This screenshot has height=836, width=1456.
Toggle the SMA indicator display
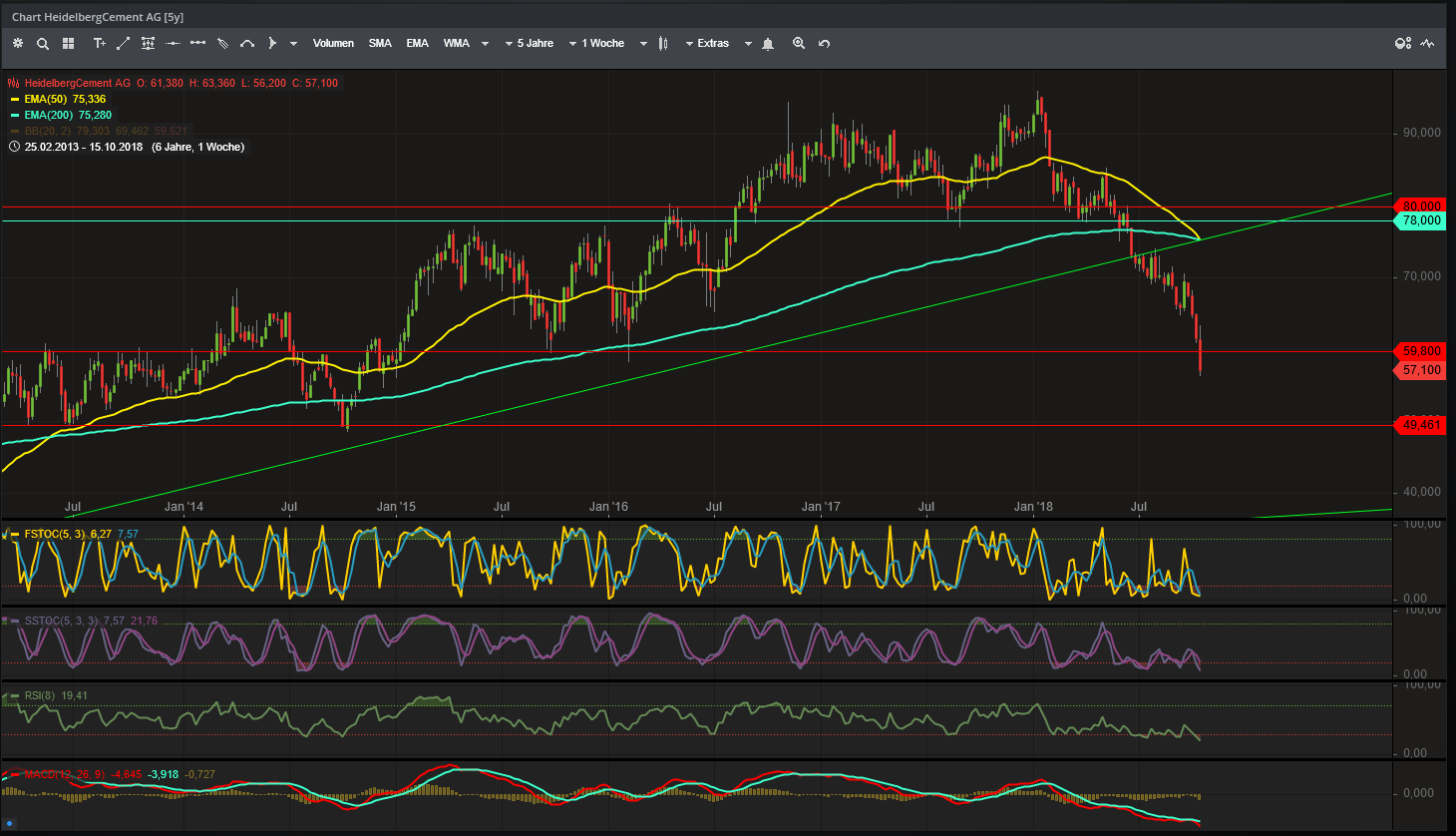coord(380,43)
